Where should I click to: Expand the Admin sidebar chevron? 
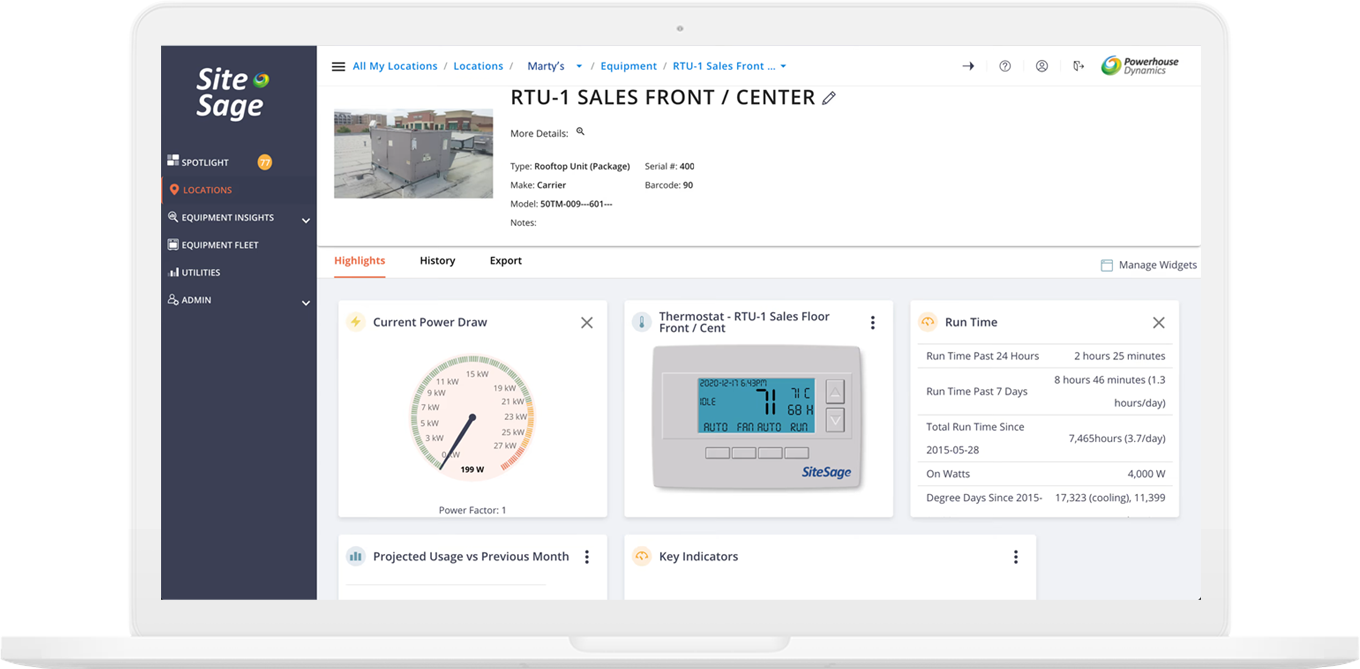pos(306,302)
